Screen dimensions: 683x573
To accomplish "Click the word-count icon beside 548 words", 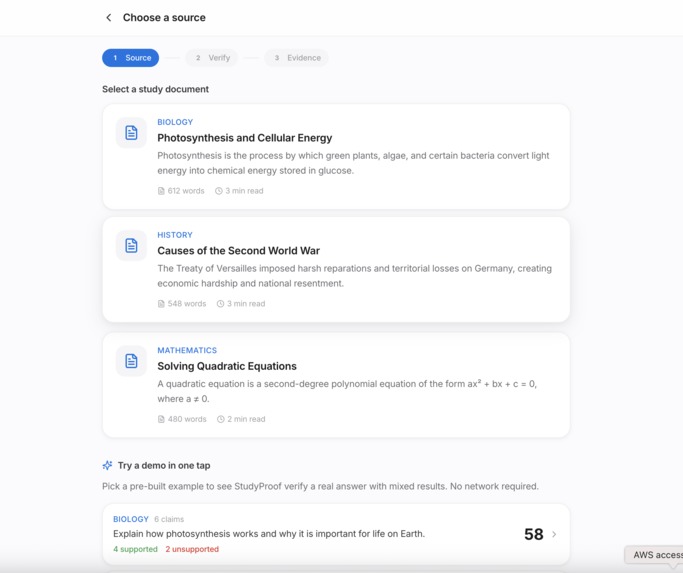I will [161, 304].
